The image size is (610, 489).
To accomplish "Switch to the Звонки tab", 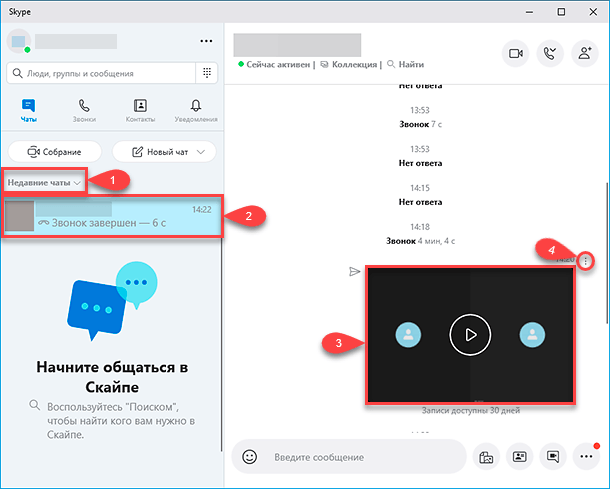I will coord(84,110).
